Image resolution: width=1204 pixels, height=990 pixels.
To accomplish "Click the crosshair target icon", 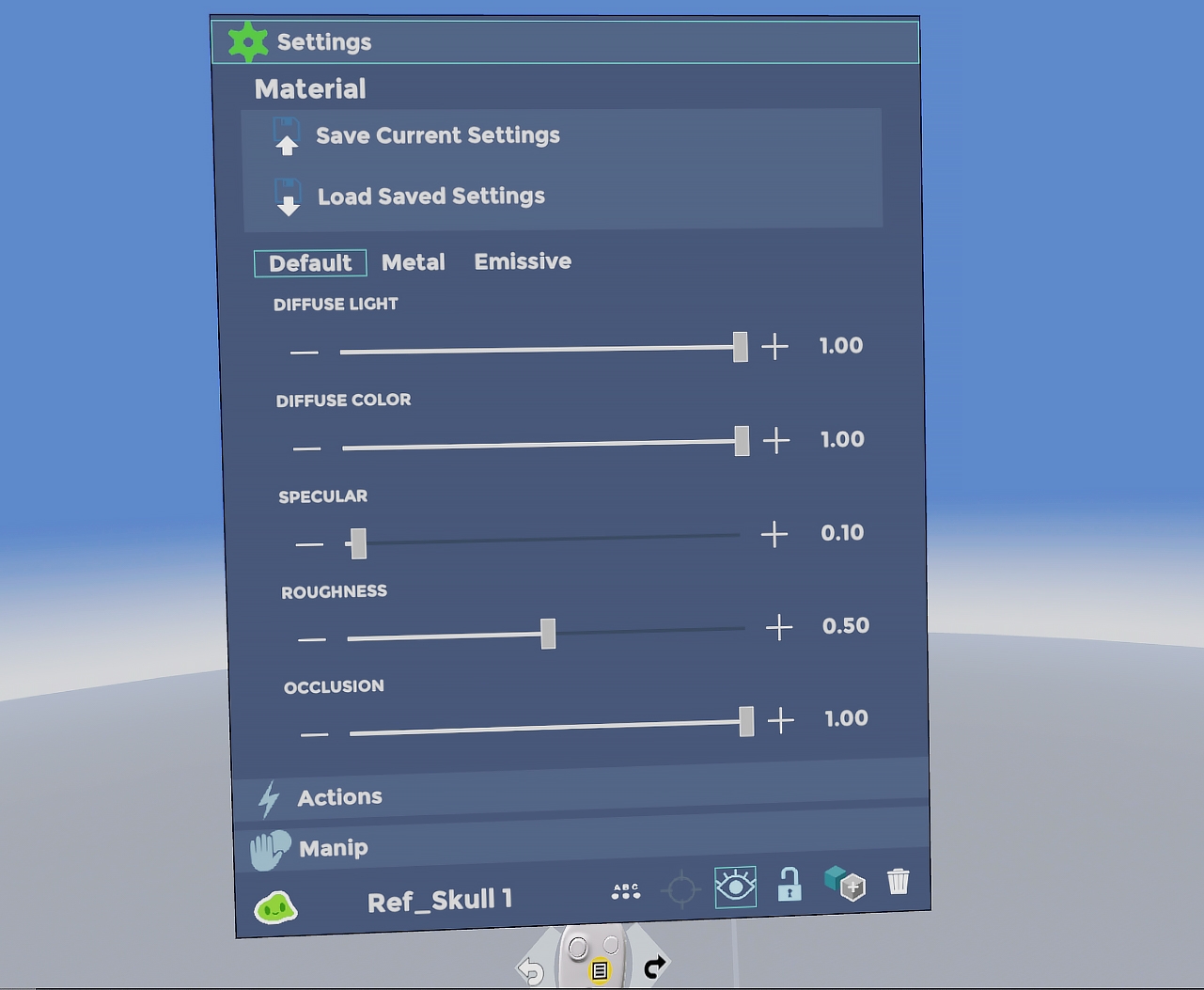I will click(681, 888).
